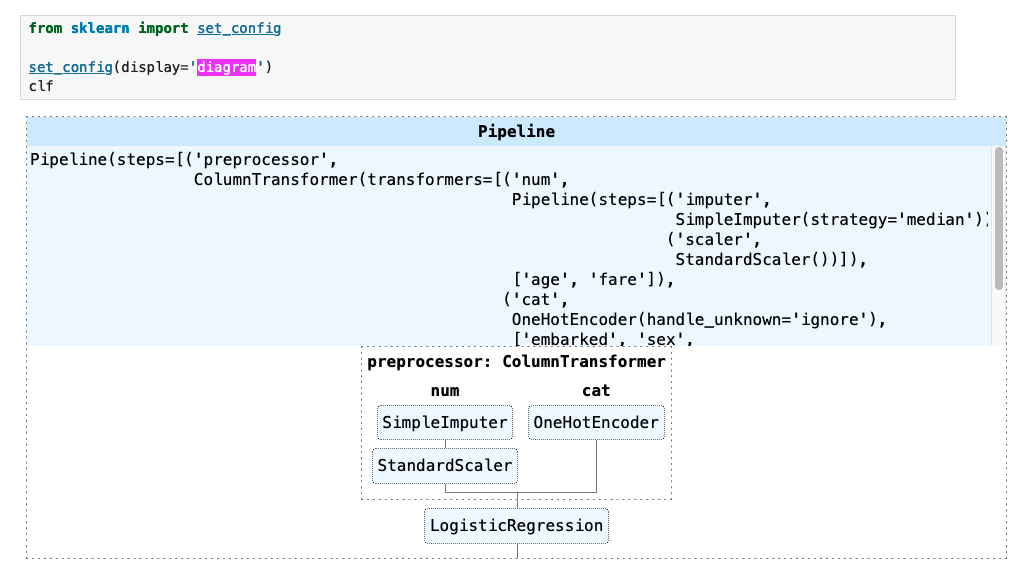Select the cat transformer column label
This screenshot has width=1029, height=587.
596,390
